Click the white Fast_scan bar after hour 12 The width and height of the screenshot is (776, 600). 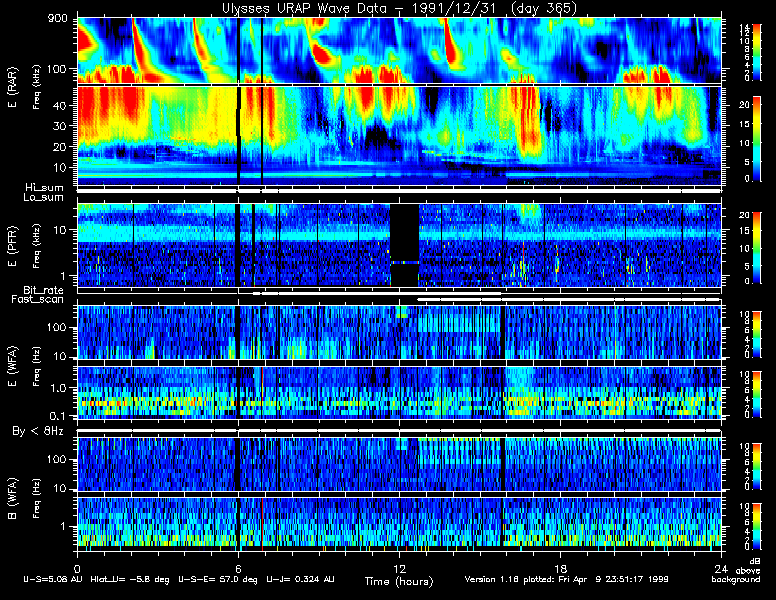(569, 300)
